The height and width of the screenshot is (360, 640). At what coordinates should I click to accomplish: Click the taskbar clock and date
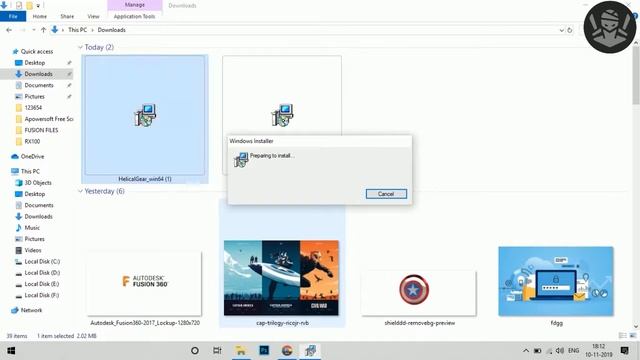coord(598,351)
